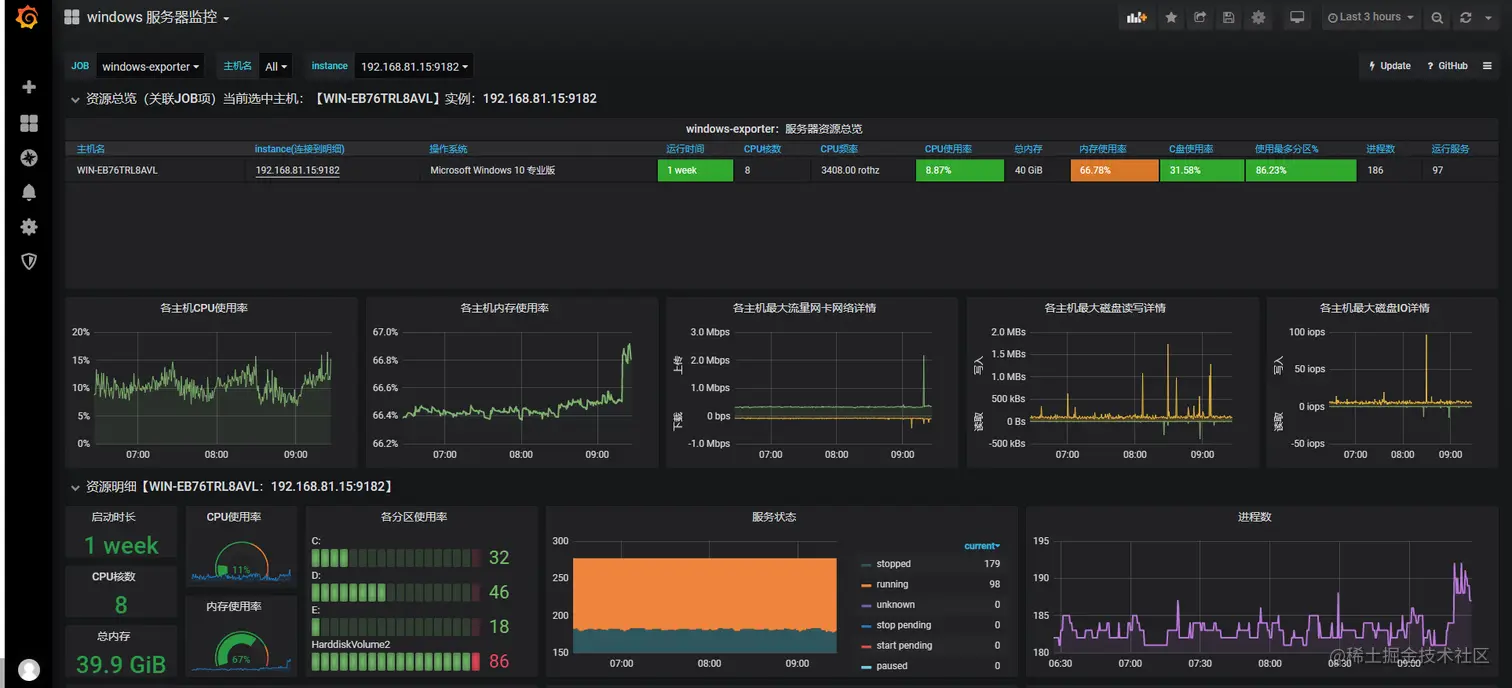Click the 39.9 GiB 总内存 stat

pos(121,665)
